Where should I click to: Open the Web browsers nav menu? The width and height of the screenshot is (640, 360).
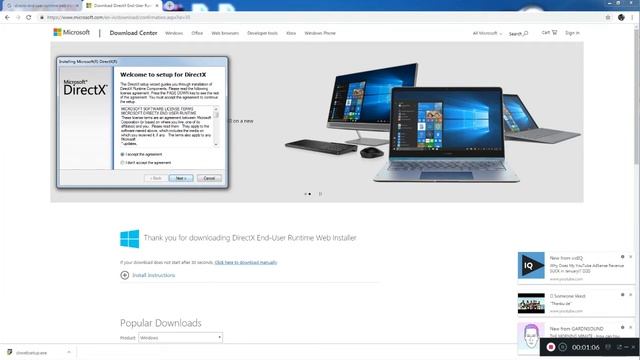click(225, 33)
